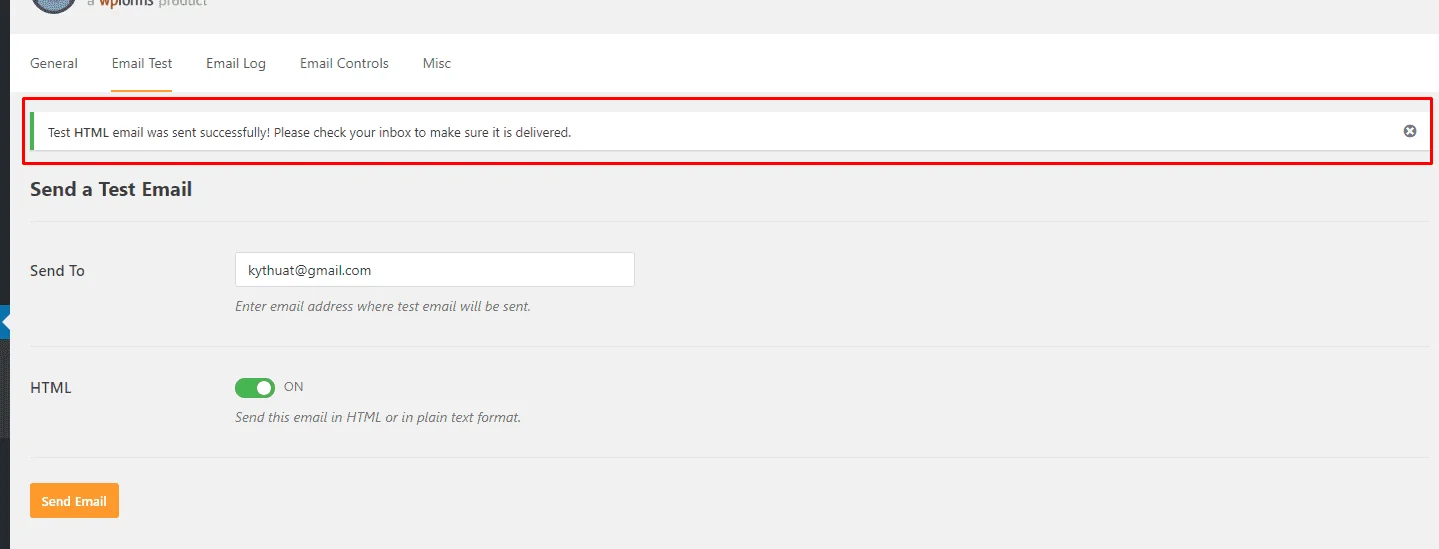Click the 'Enter email address' hint text
The width and height of the screenshot is (1439, 549).
(383, 306)
